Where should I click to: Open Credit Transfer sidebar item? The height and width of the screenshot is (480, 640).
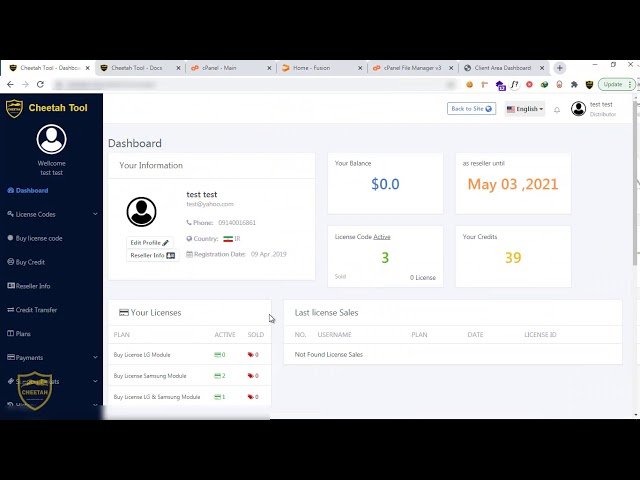(x=32, y=310)
